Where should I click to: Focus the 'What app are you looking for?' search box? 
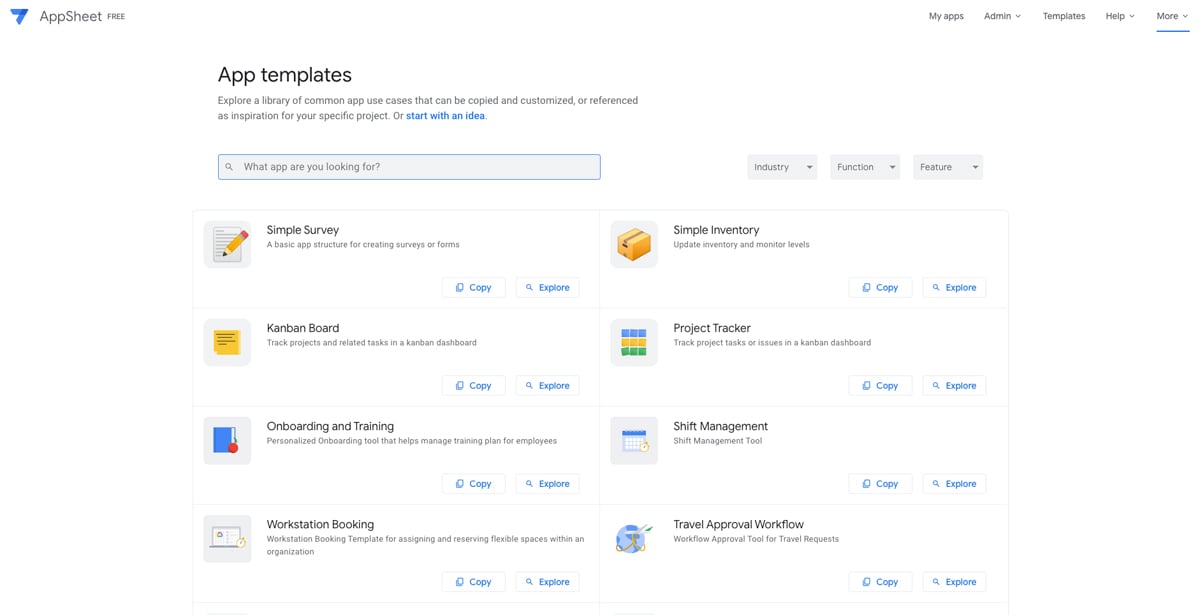point(409,167)
